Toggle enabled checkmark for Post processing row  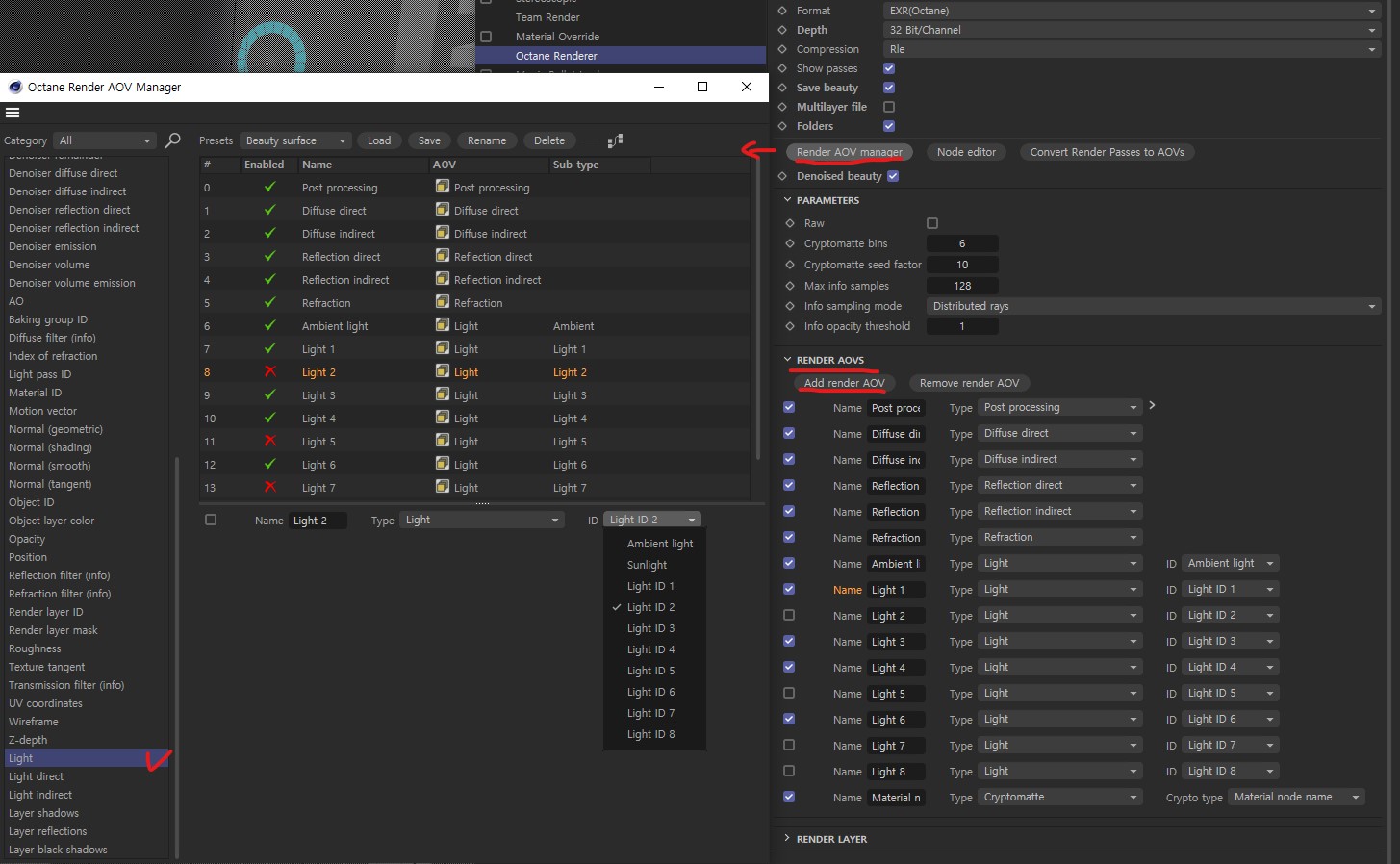[x=270, y=187]
